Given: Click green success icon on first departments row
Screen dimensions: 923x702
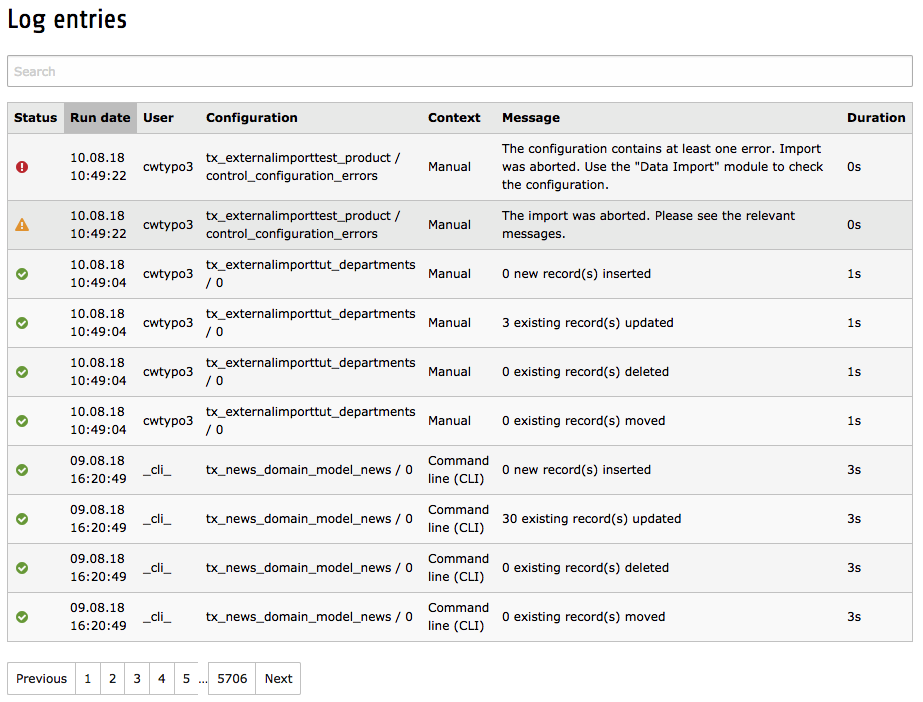Looking at the screenshot, I should [22, 273].
